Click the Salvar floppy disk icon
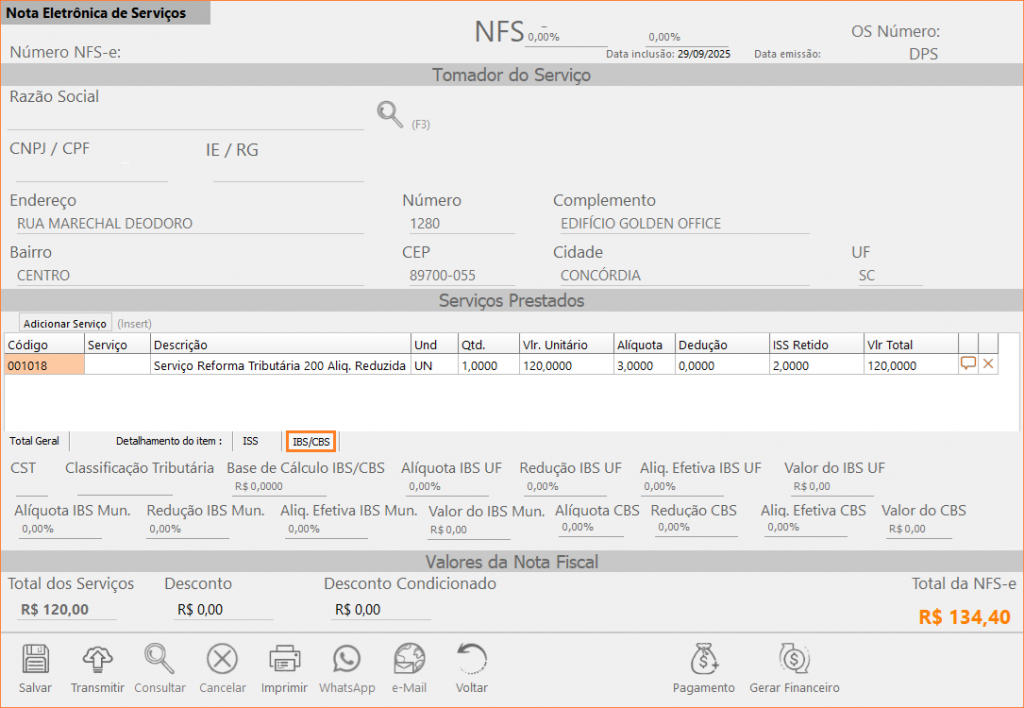Image resolution: width=1024 pixels, height=708 pixels. coord(35,660)
